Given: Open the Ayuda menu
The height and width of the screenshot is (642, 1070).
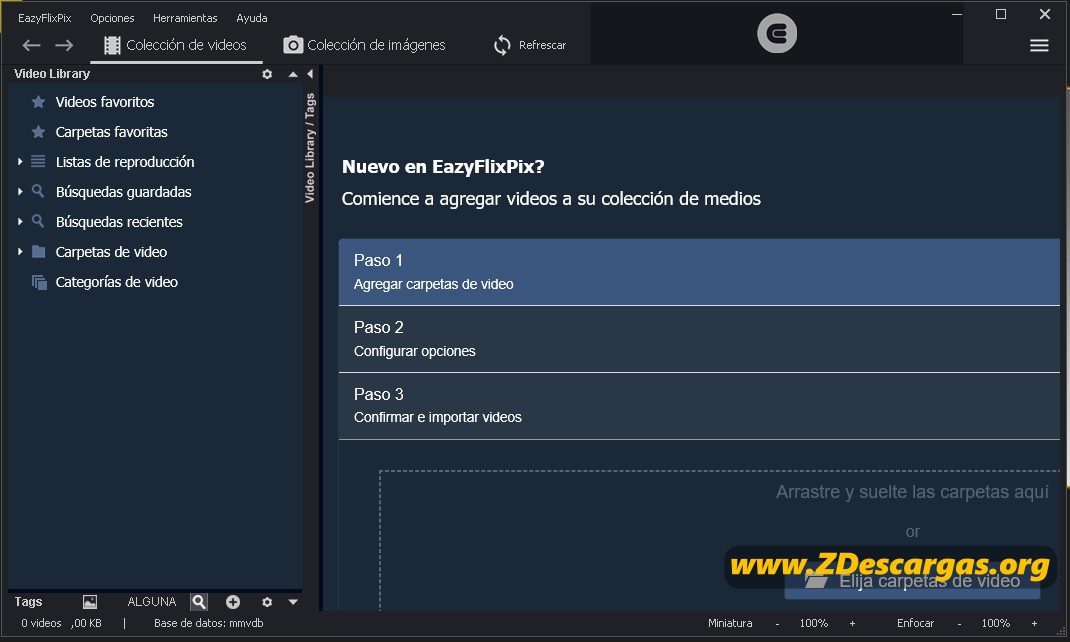Looking at the screenshot, I should [252, 18].
